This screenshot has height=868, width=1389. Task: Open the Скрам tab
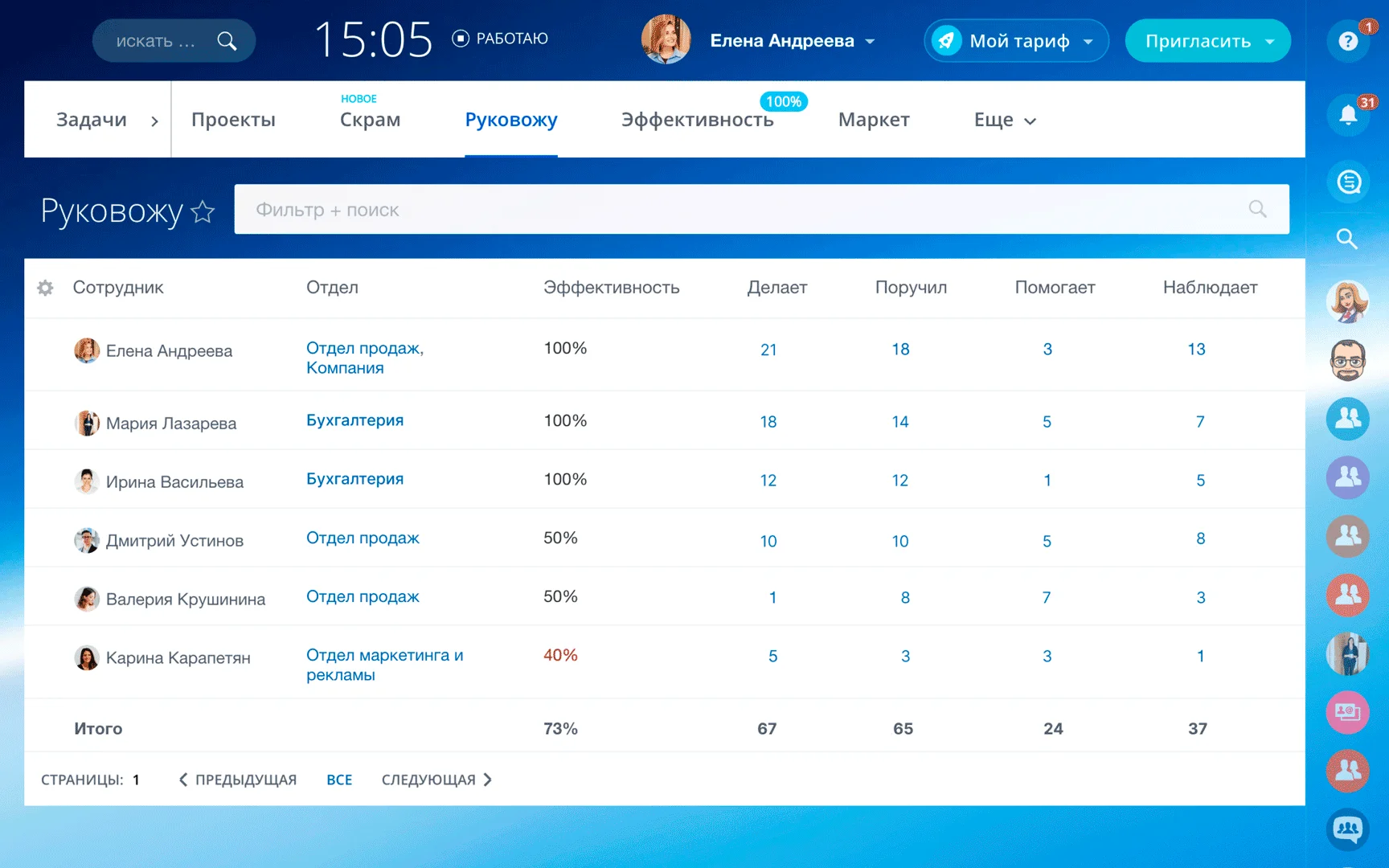coord(369,119)
